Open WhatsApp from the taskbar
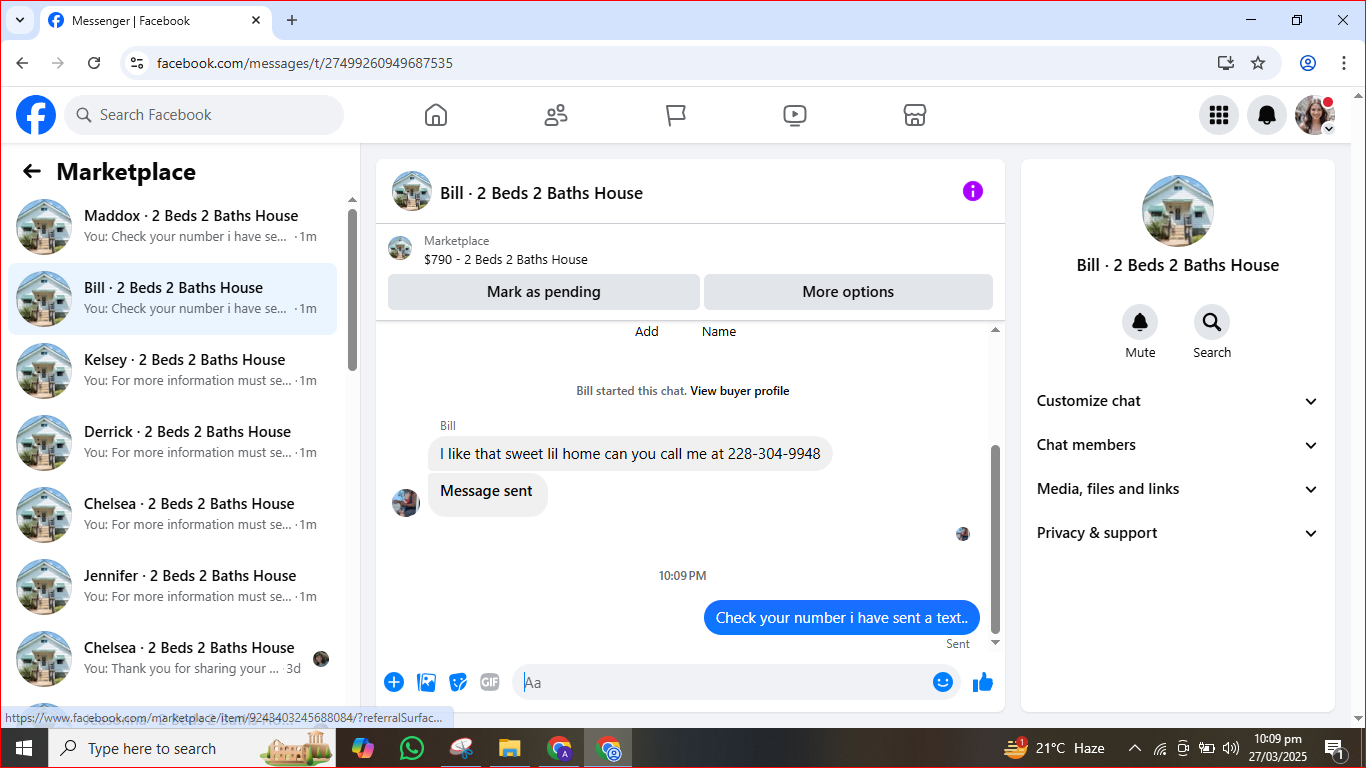Image resolution: width=1366 pixels, height=768 pixels. 411,748
